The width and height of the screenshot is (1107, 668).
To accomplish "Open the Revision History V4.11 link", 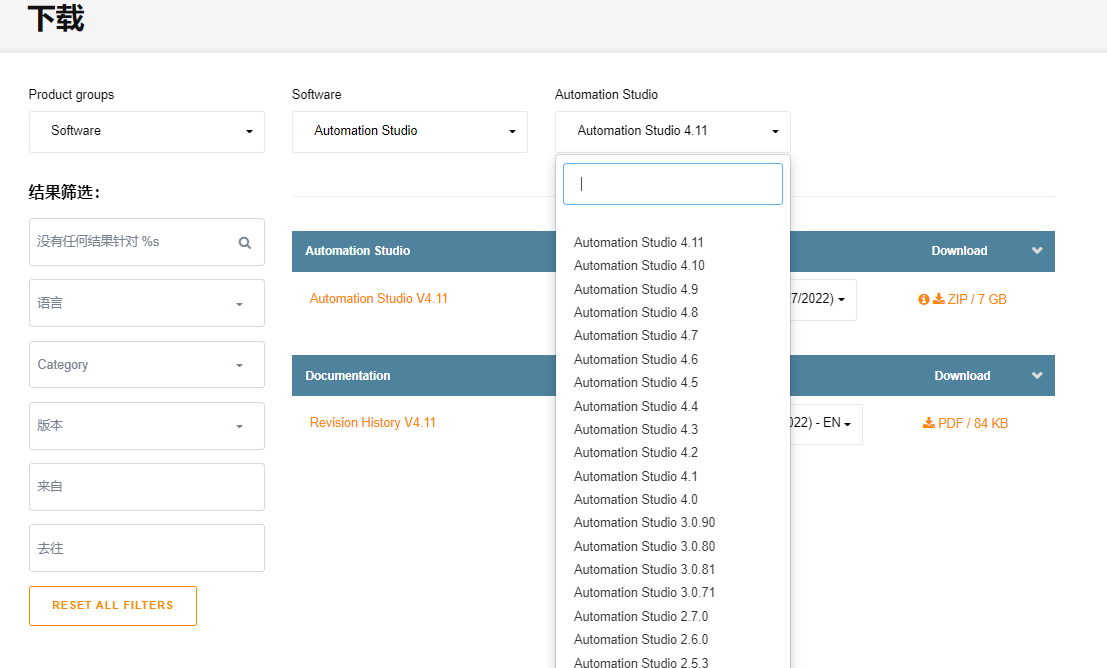I will pyautogui.click(x=373, y=422).
